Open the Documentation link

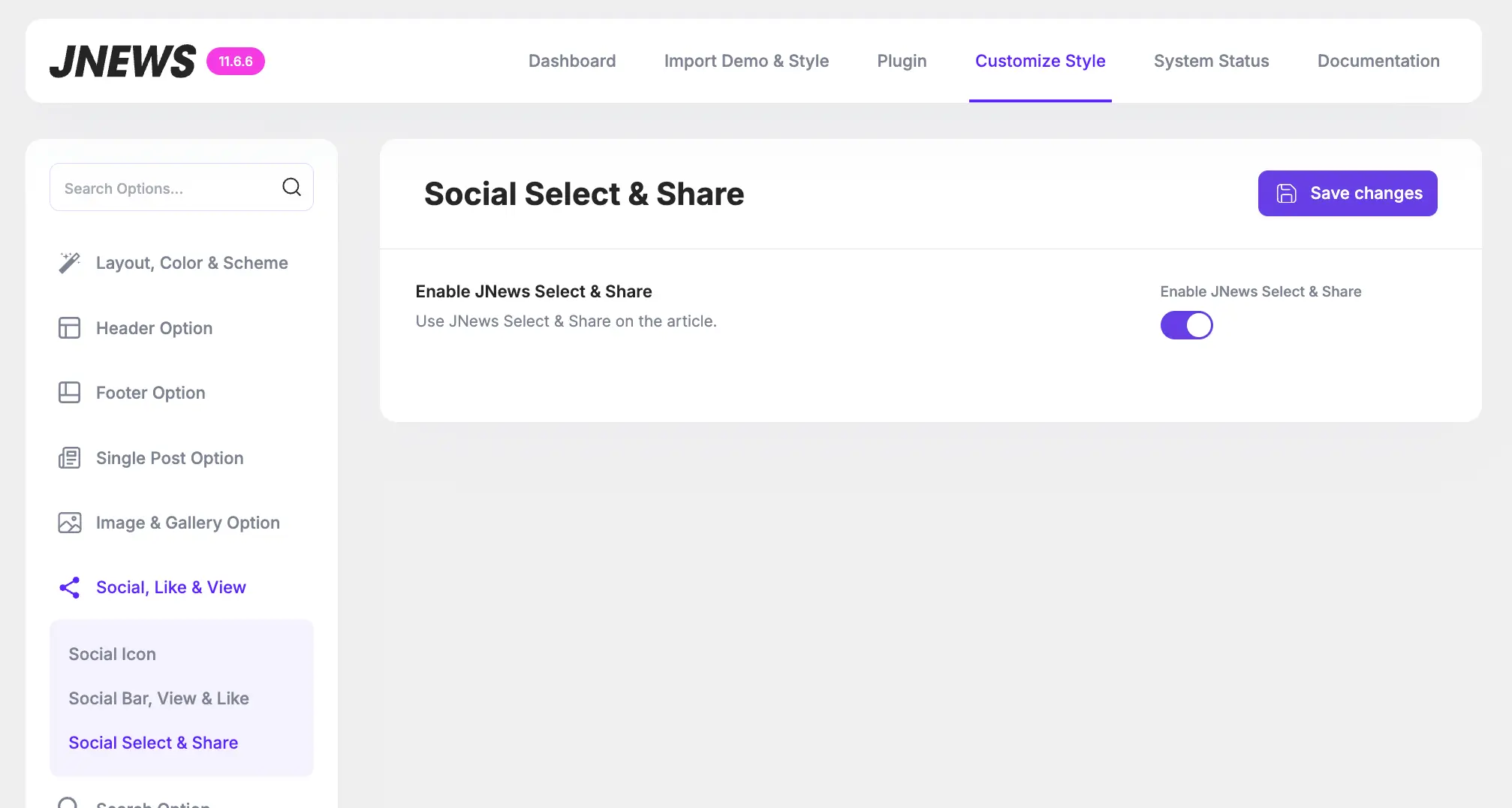tap(1378, 61)
